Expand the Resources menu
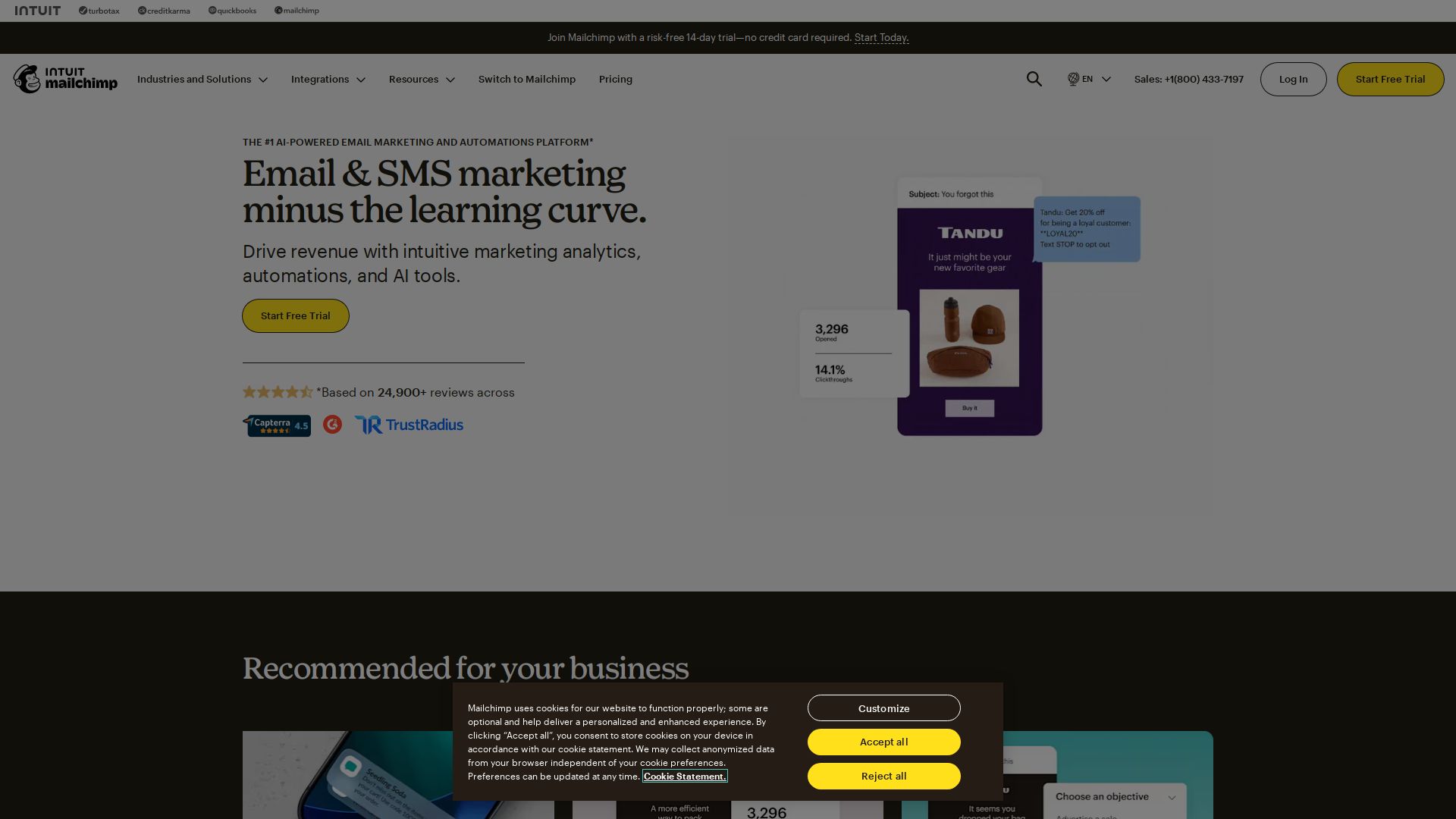 [422, 79]
